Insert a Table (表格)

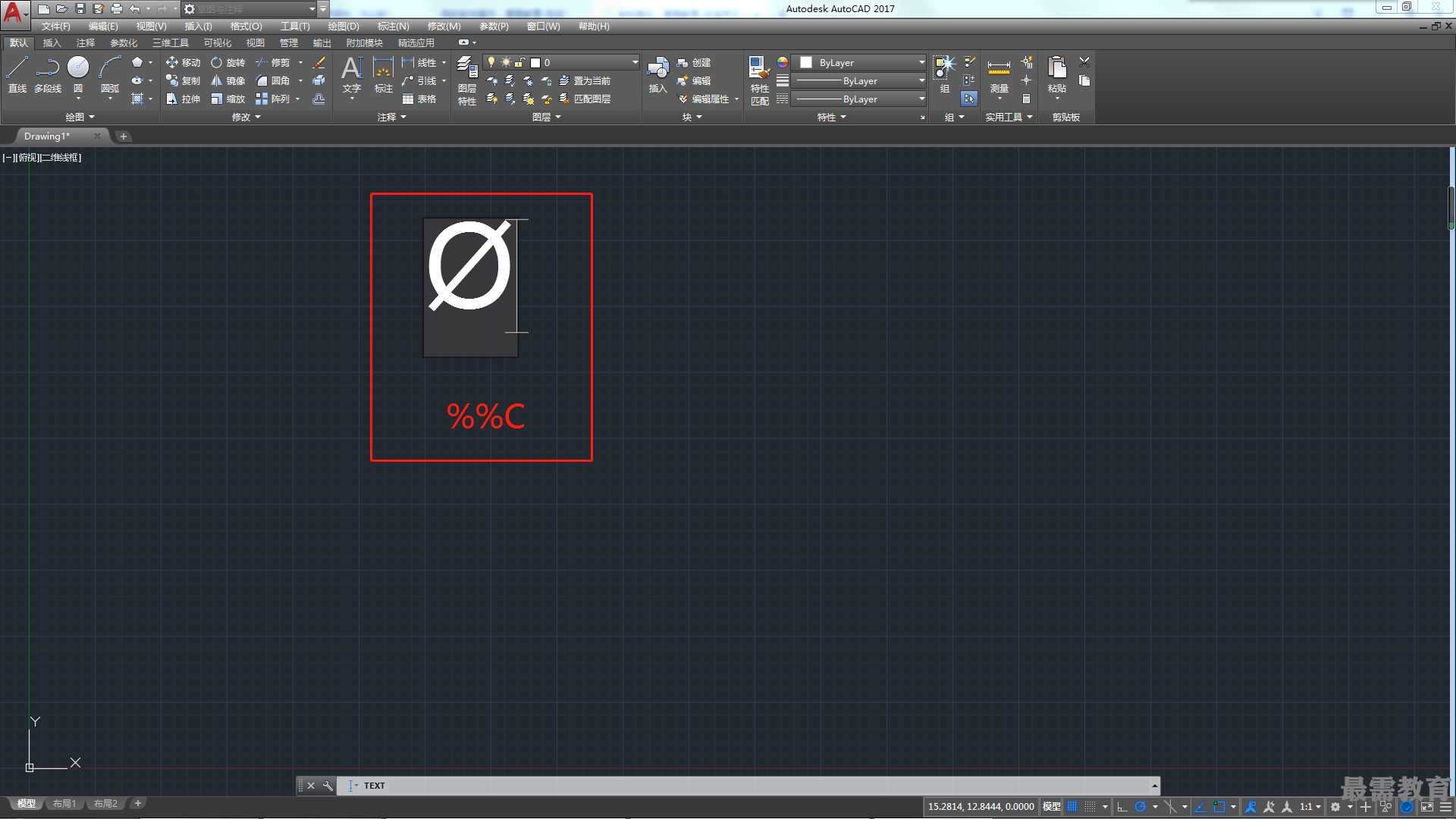point(419,99)
